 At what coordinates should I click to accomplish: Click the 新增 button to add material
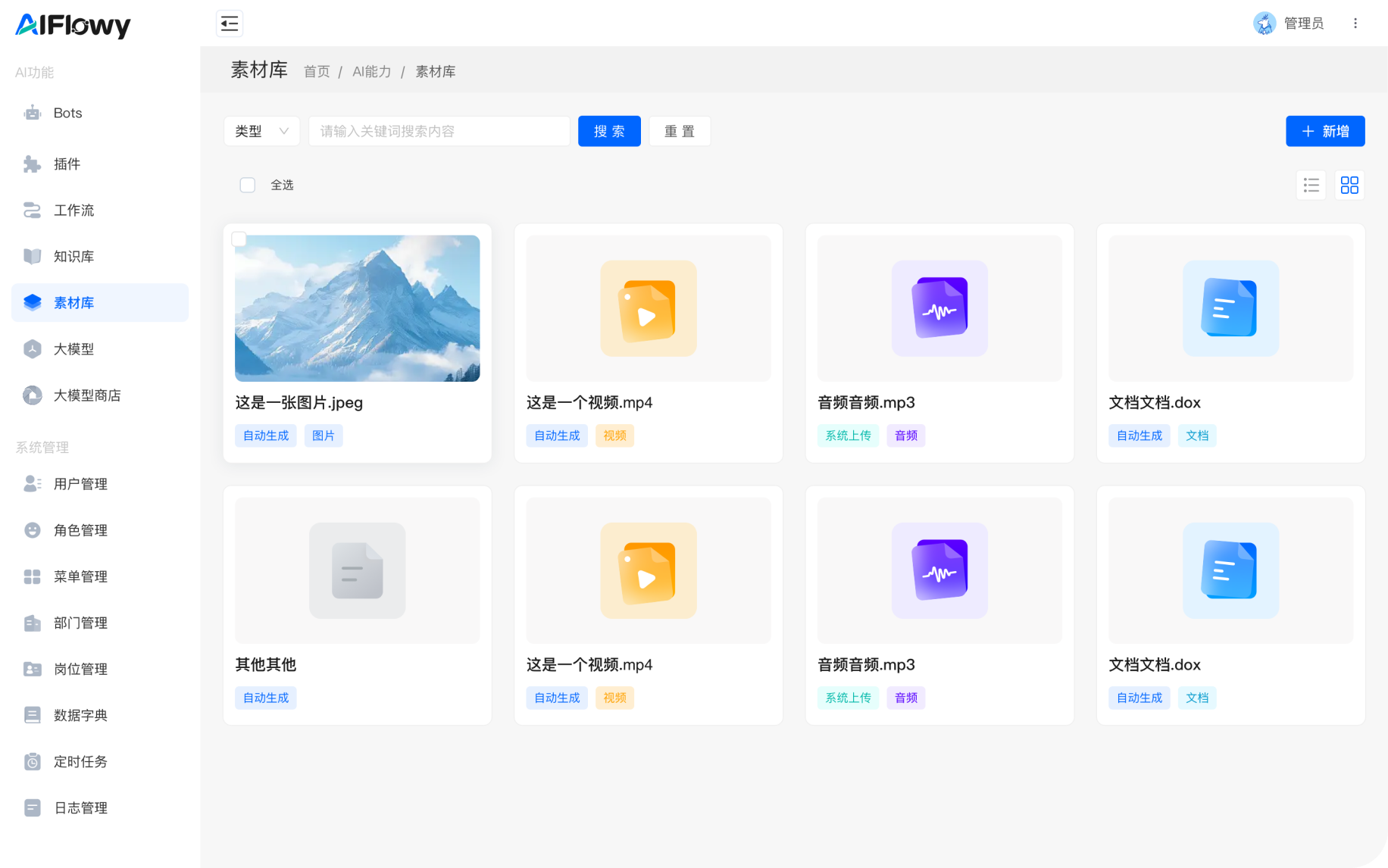[1324, 130]
